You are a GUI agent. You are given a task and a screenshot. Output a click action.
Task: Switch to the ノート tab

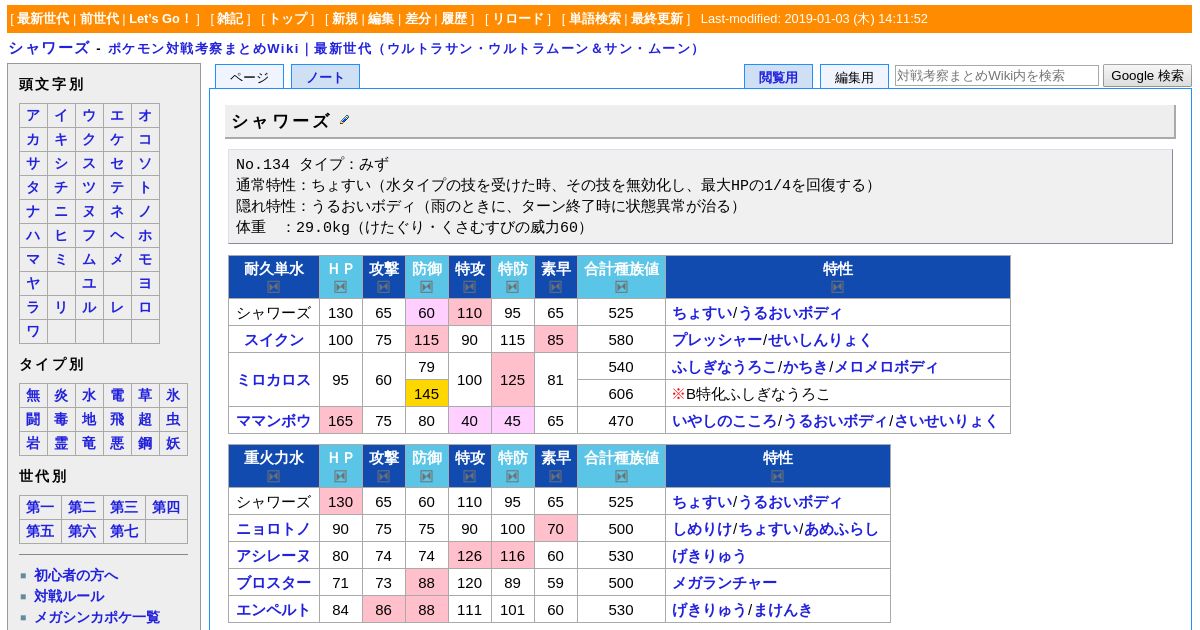tap(325, 77)
